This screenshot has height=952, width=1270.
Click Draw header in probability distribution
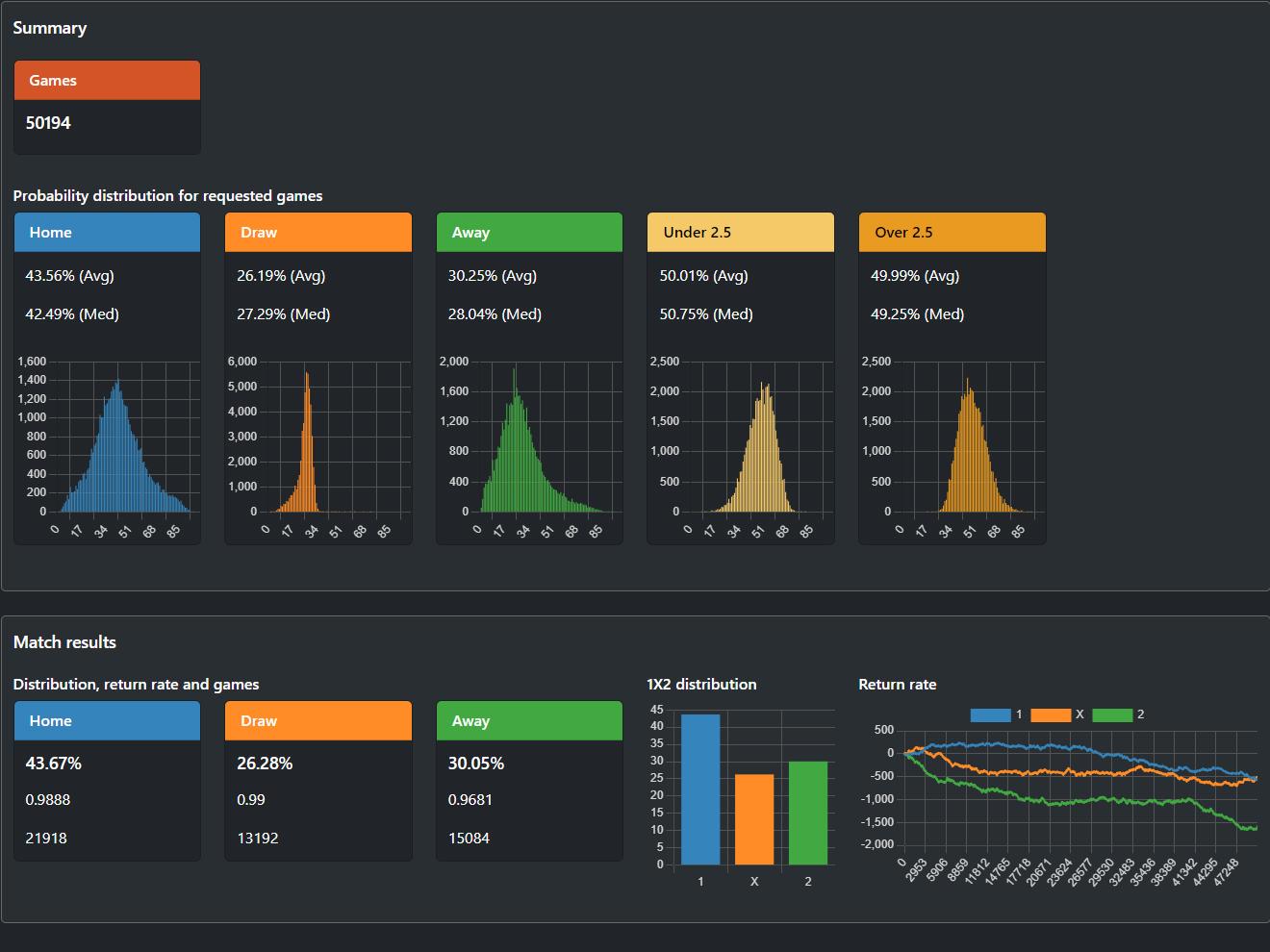point(318,233)
